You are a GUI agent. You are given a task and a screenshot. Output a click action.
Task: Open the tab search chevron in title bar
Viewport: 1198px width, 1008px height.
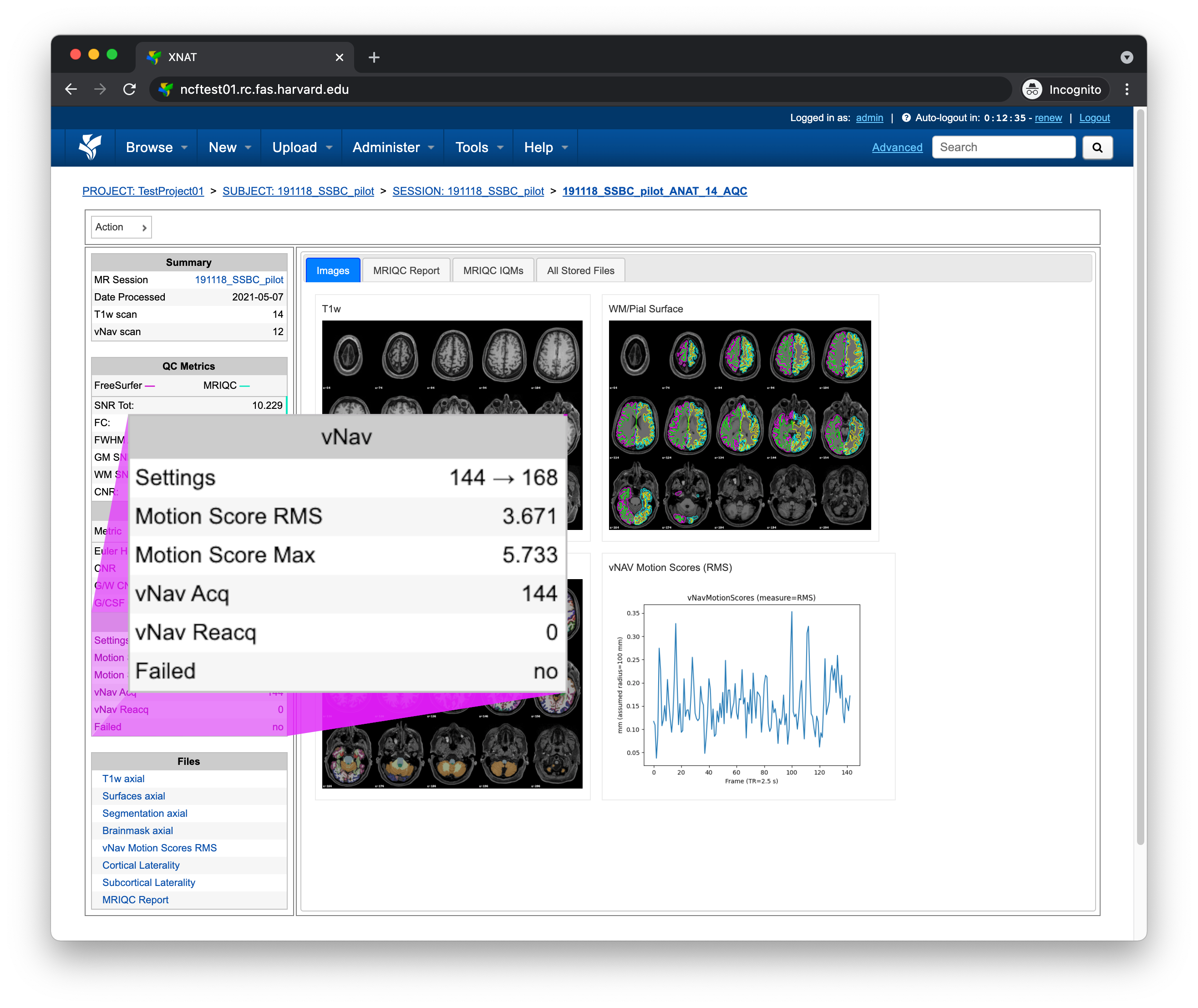(x=1126, y=57)
